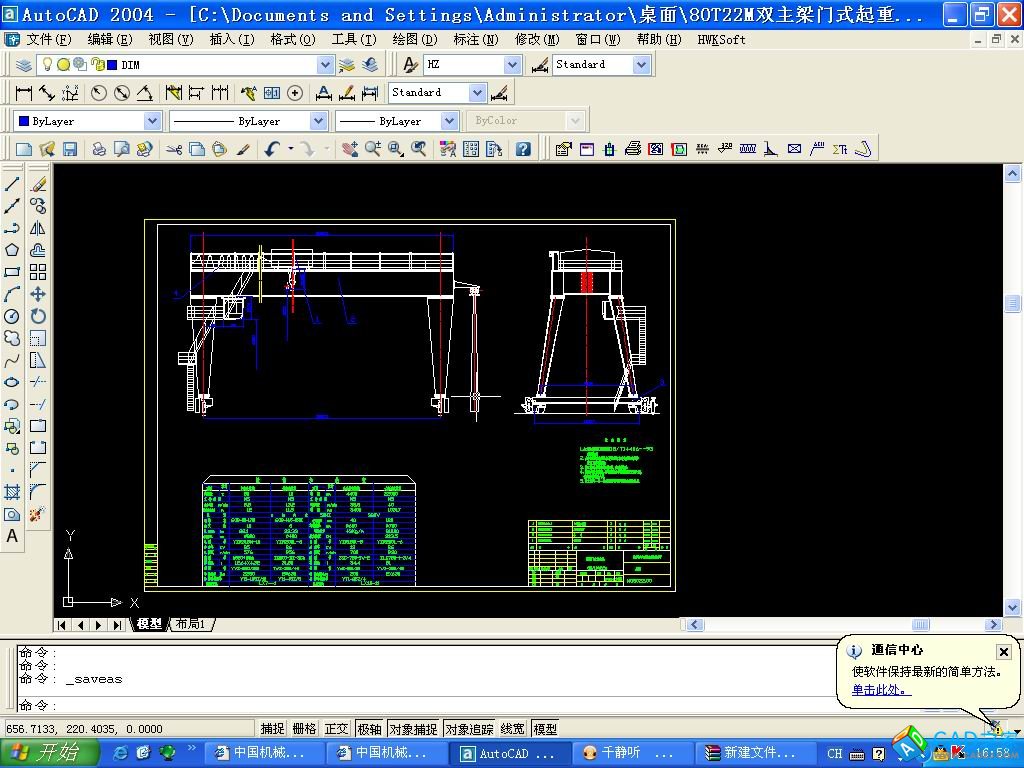This screenshot has height=768, width=1024.
Task: Switch to the 布局1 layout tab
Action: click(190, 624)
